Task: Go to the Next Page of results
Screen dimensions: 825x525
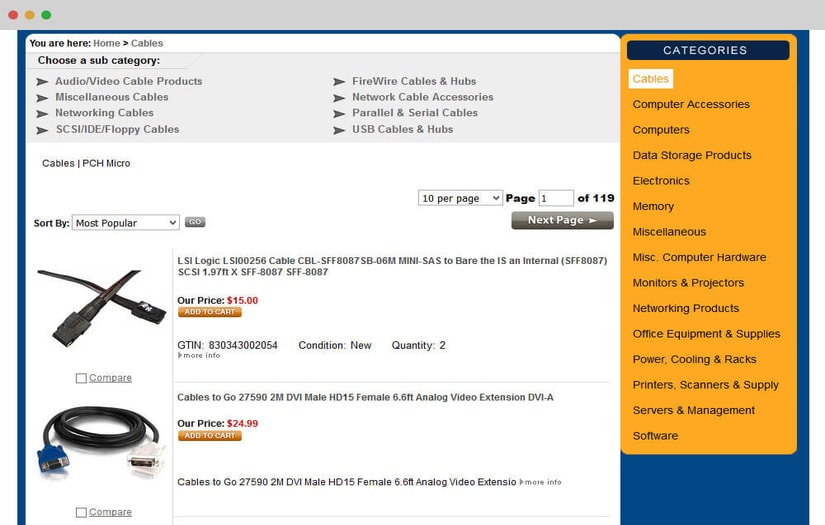Action: coord(562,220)
